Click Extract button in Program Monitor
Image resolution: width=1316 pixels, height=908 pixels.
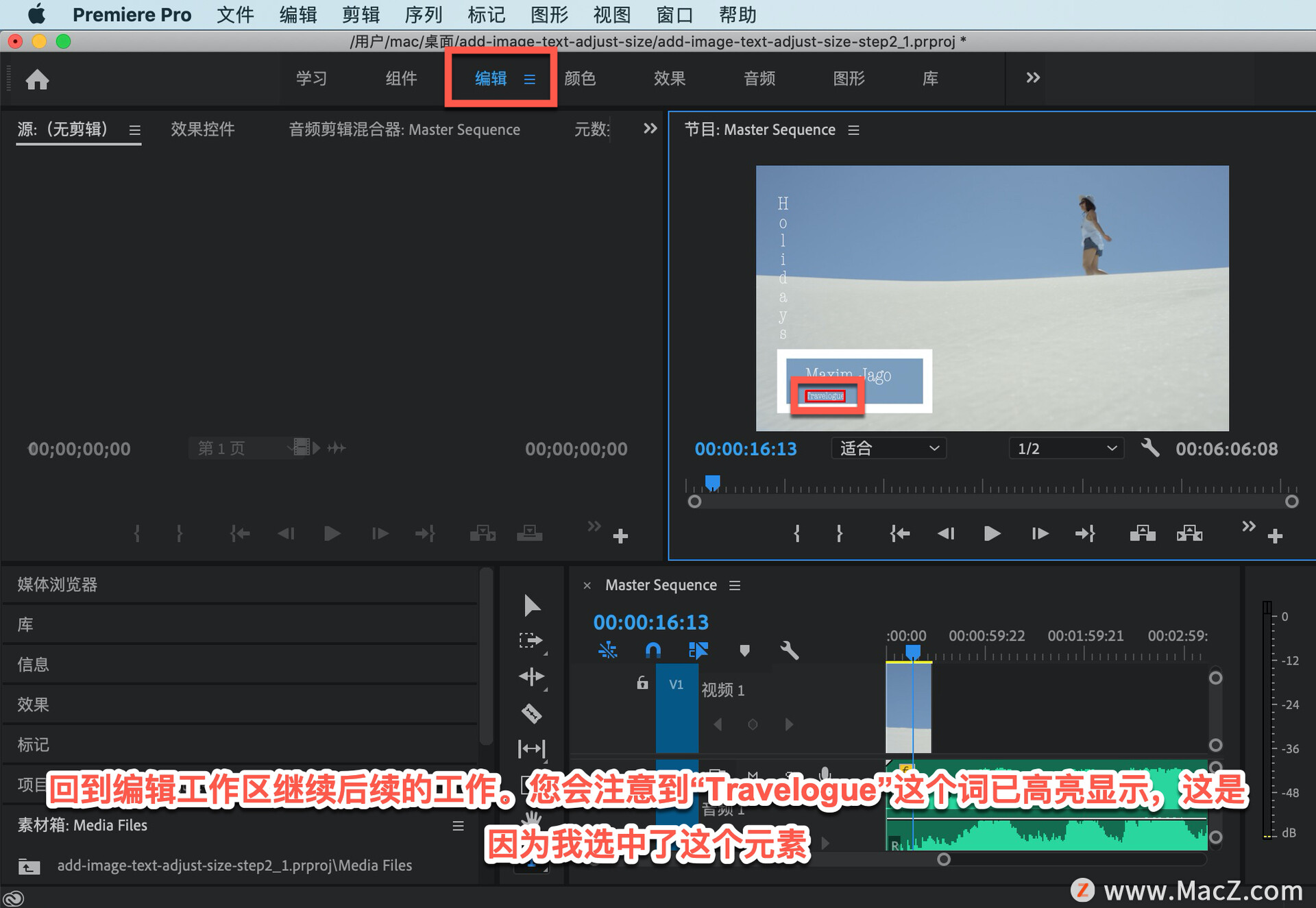pyautogui.click(x=1189, y=533)
